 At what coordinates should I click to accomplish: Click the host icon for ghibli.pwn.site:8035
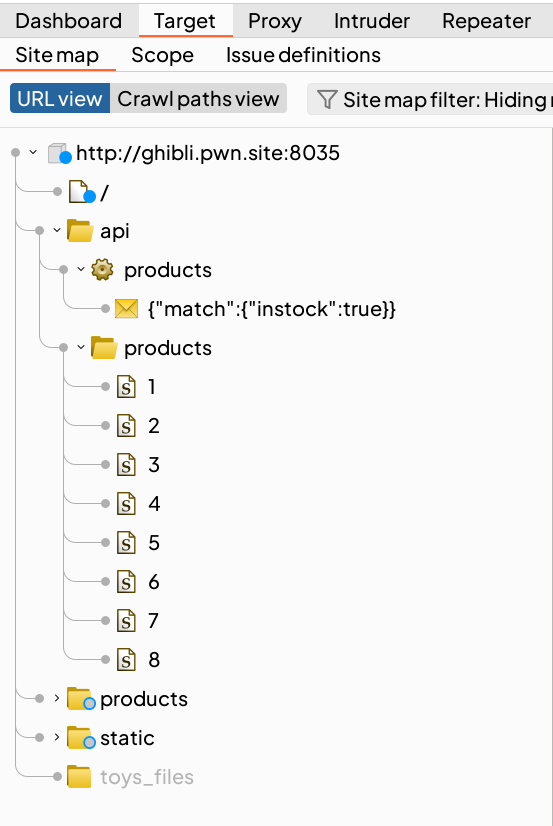coord(59,153)
